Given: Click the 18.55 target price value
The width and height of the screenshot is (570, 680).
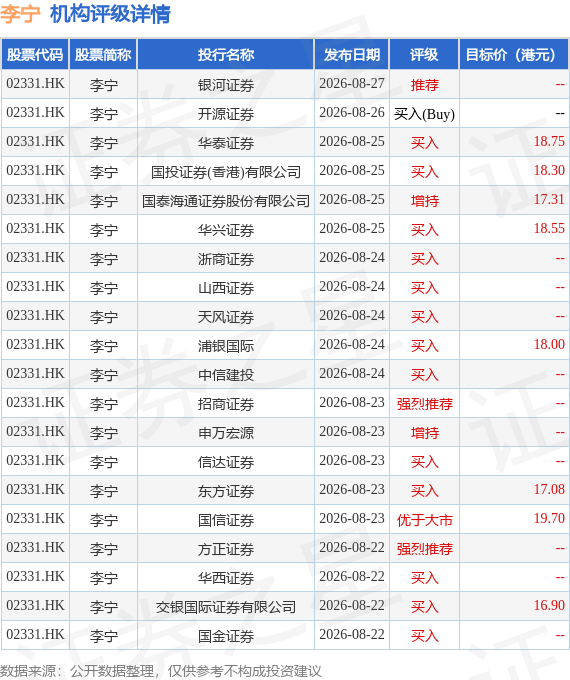Looking at the screenshot, I should 549,229.
